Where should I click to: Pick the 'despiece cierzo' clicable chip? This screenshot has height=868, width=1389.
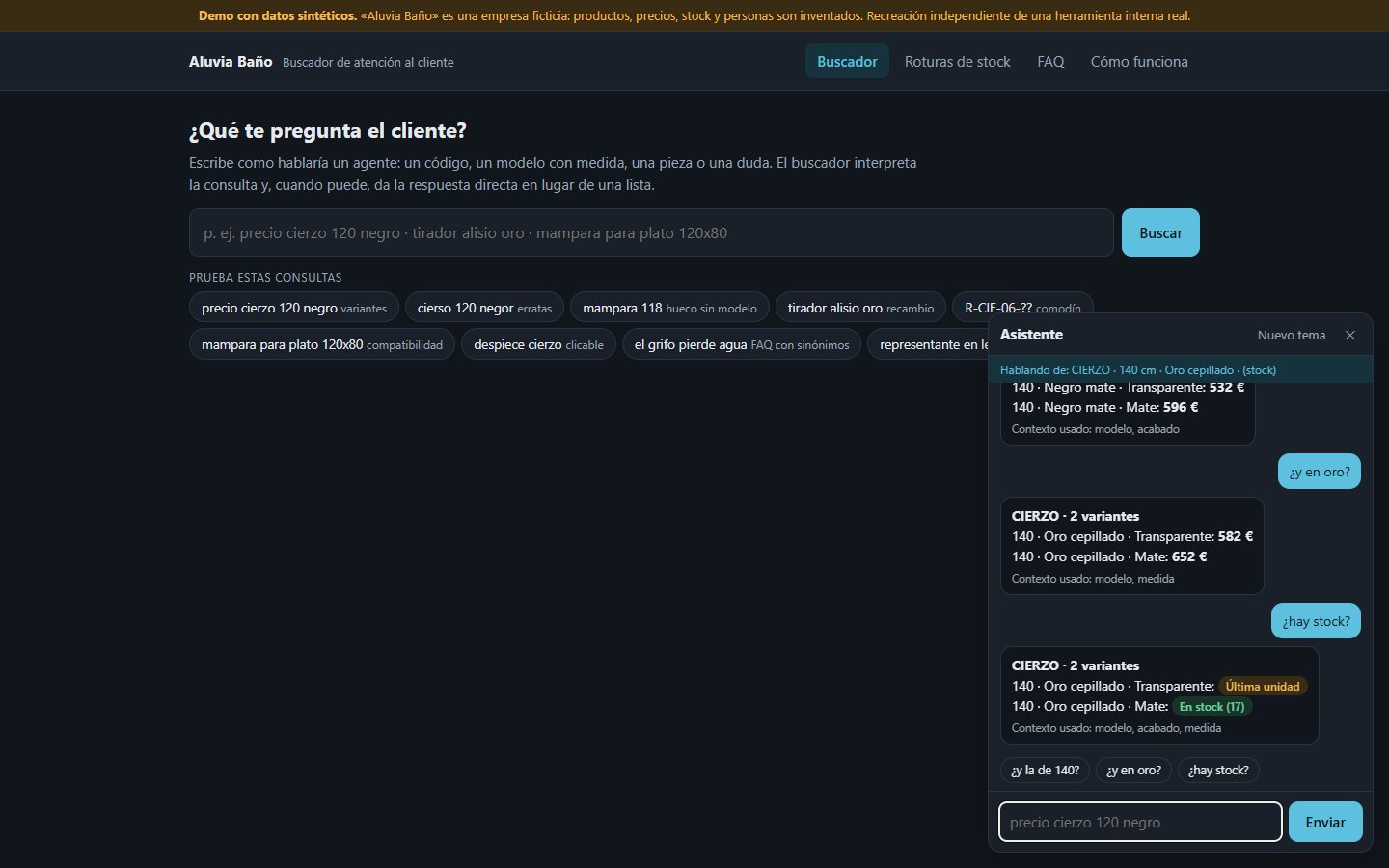point(538,344)
